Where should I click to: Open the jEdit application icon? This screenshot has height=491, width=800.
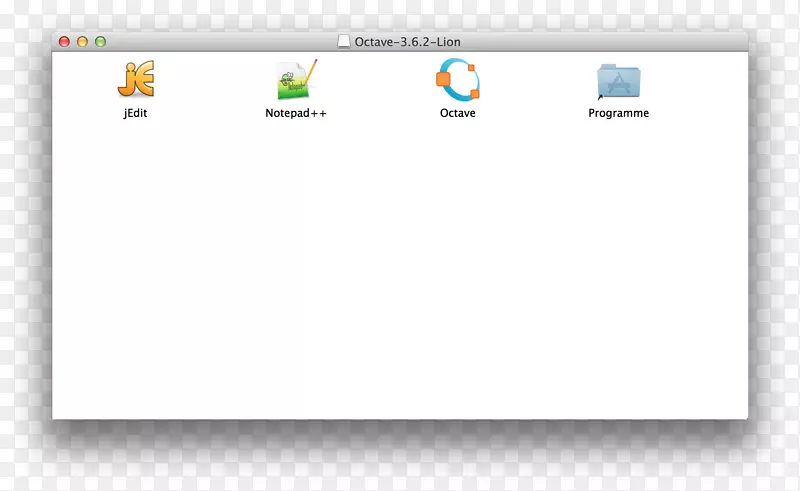coord(136,79)
